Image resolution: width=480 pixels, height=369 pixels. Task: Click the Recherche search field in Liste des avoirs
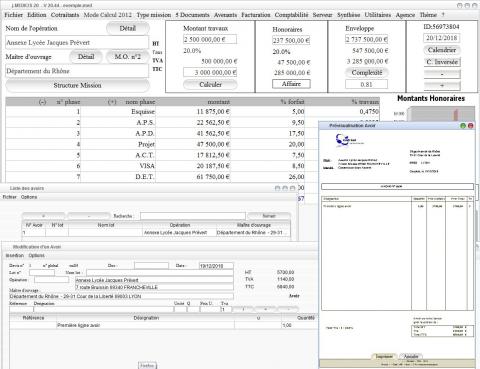coord(193,216)
